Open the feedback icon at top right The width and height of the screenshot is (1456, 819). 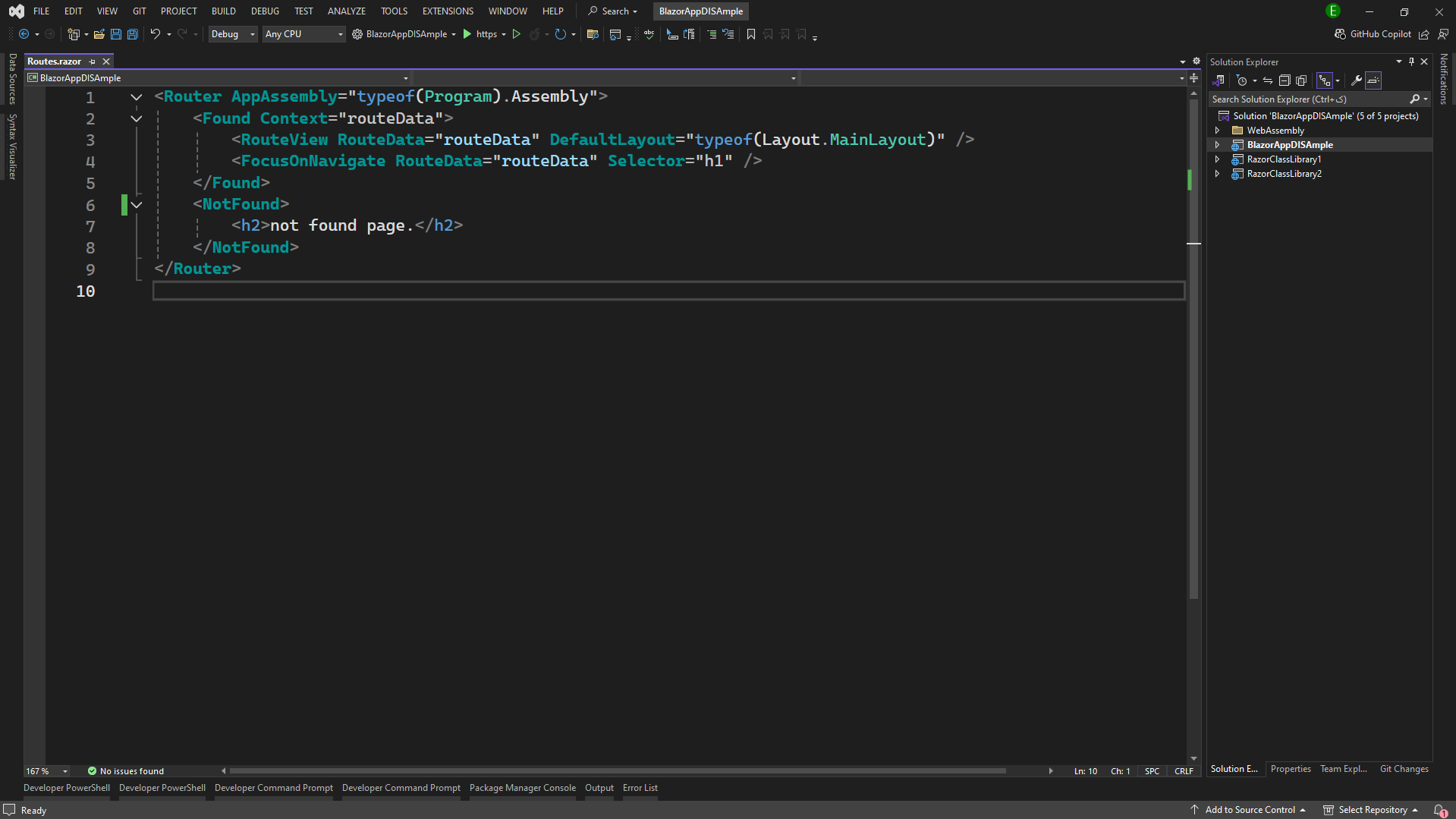[1442, 34]
